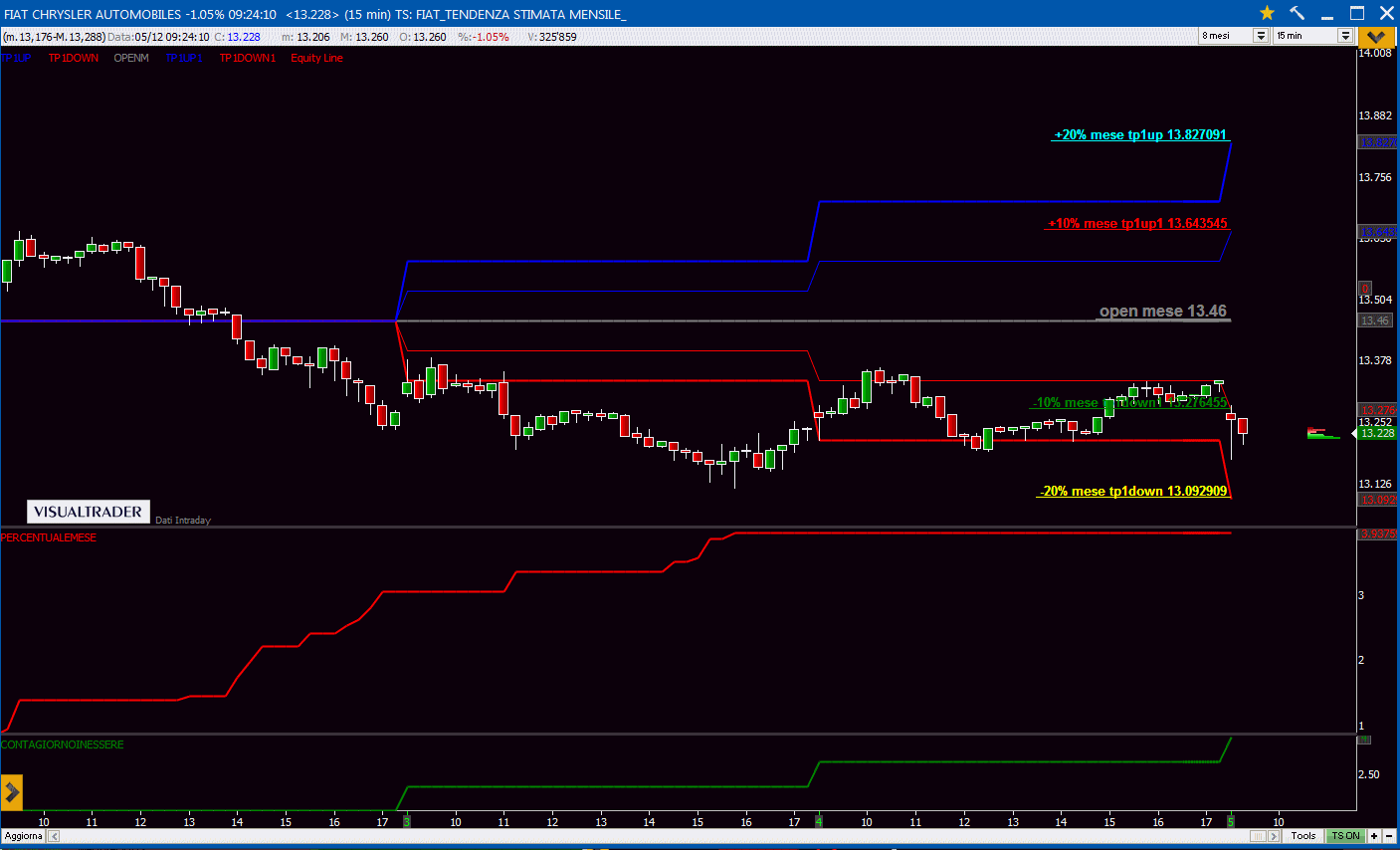Viewport: 1400px width, 850px height.
Task: Click '+10% mese tp1up1 13.643545' label
Action: [1137, 224]
